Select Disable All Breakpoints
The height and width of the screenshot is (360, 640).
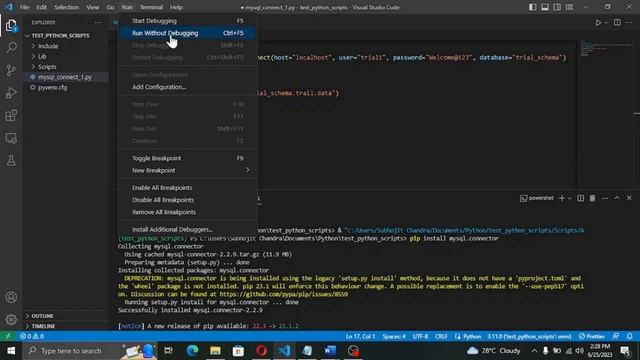[x=188, y=200]
